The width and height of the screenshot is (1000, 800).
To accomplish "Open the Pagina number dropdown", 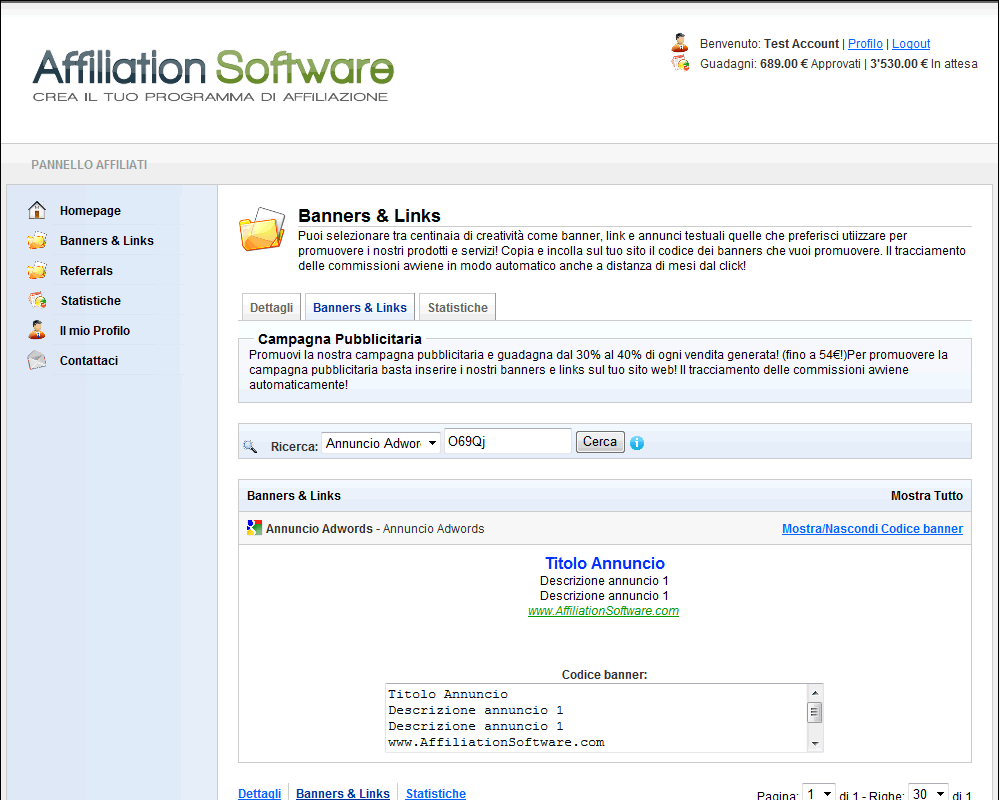I will [819, 794].
